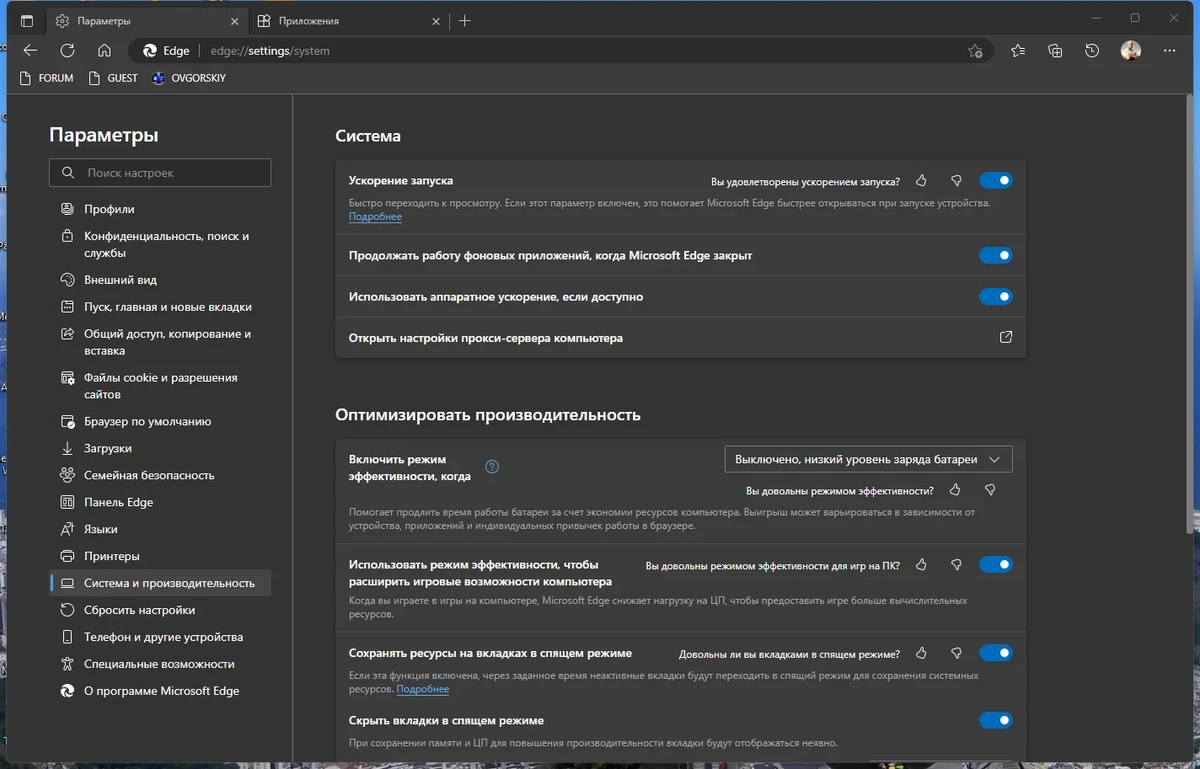The image size is (1200, 769).
Task: Go to Home via the house icon
Action: (x=104, y=50)
